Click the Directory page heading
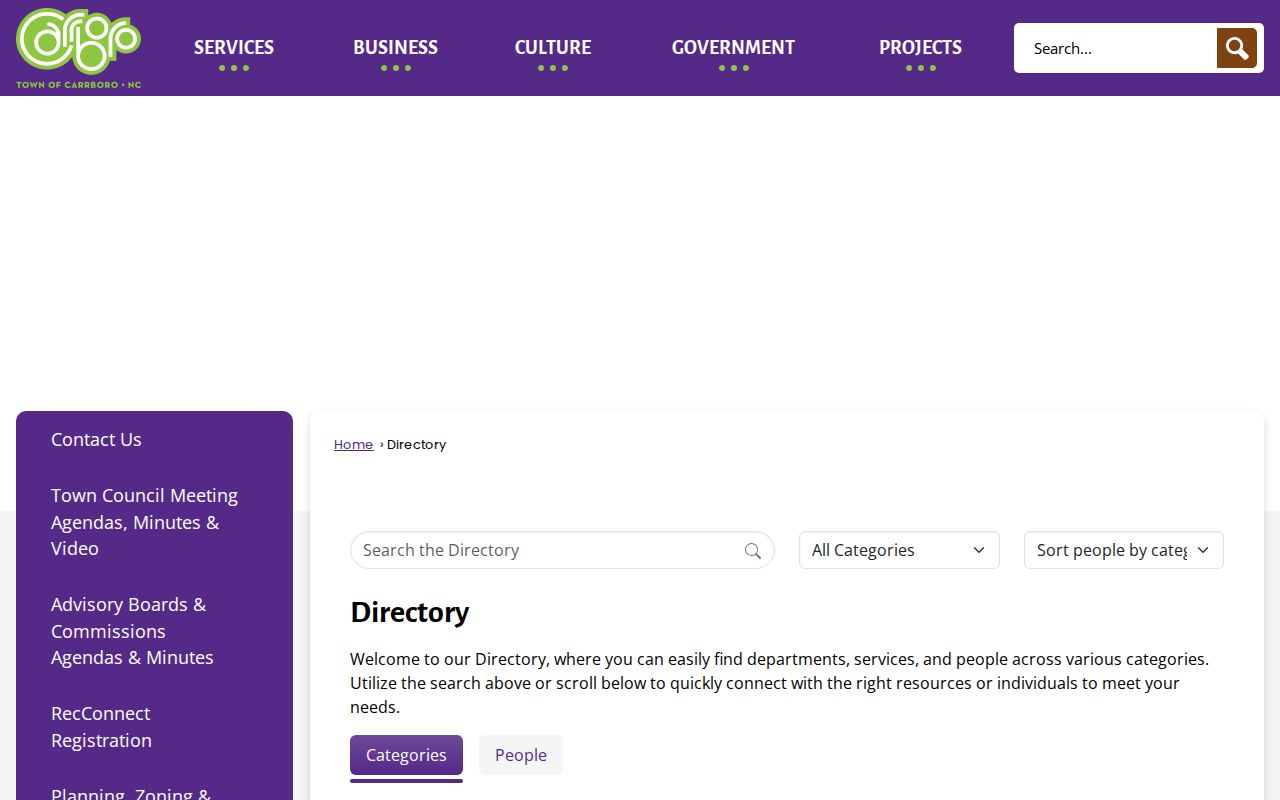Viewport: 1280px width, 800px height. click(x=410, y=612)
